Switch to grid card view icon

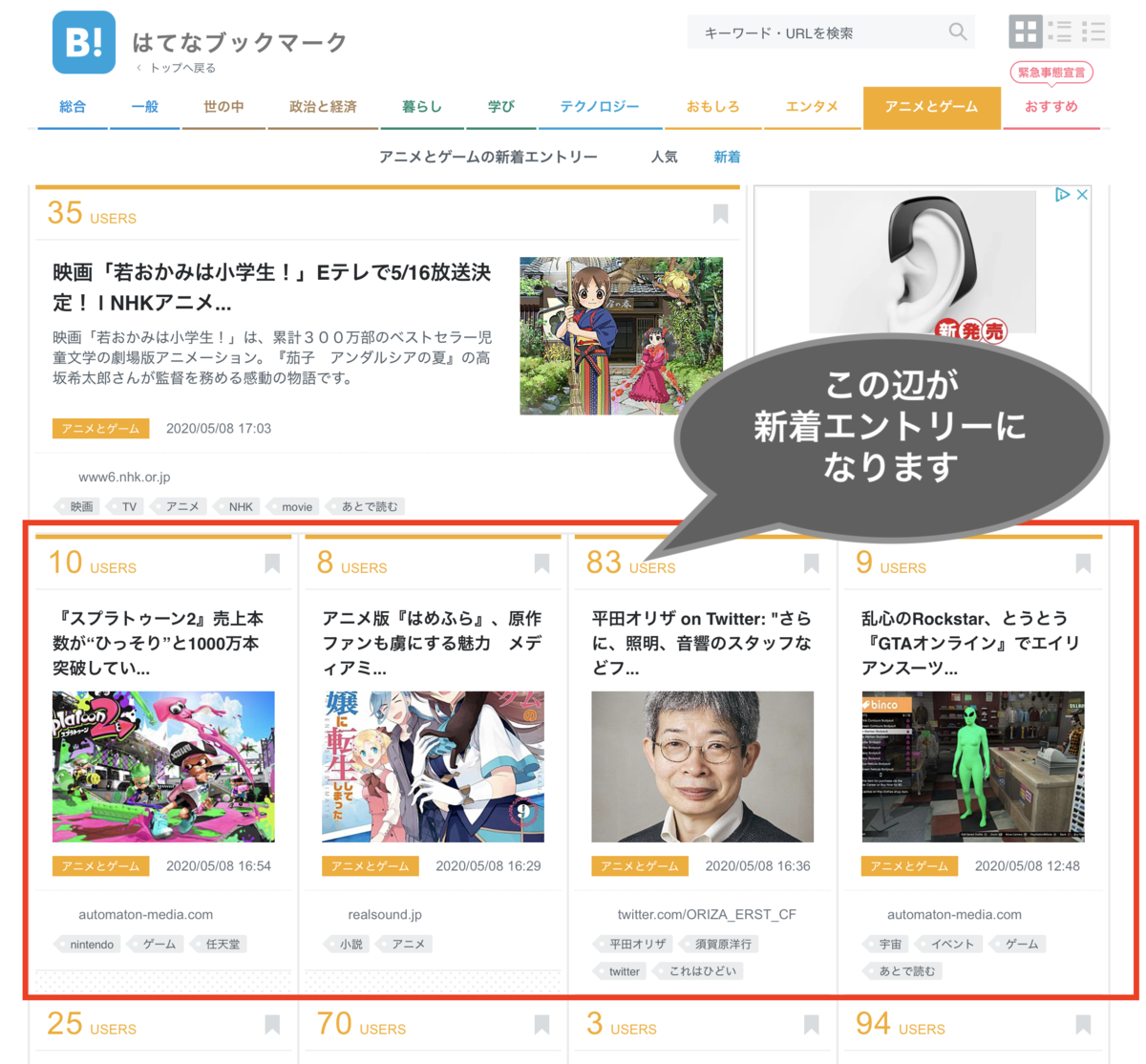(x=1026, y=32)
